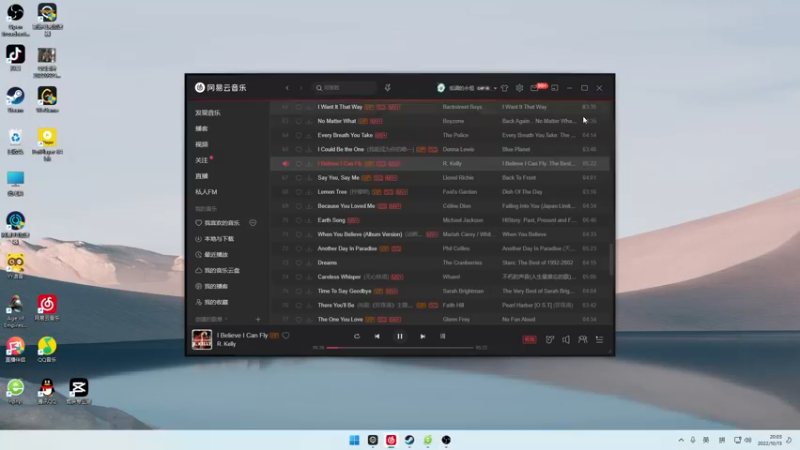Open the skin theme T-shirt icon
Image resolution: width=800 pixels, height=450 pixels.
click(x=505, y=88)
